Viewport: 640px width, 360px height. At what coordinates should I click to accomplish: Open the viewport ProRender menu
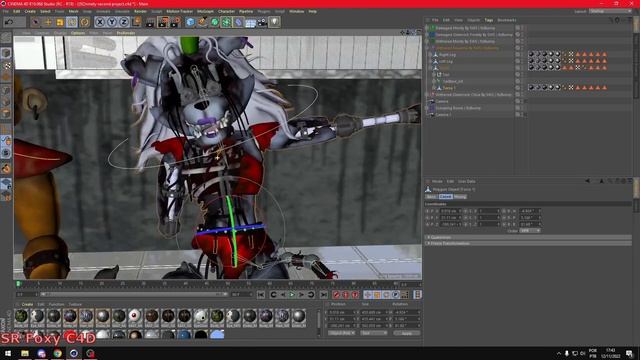pyautogui.click(x=126, y=33)
